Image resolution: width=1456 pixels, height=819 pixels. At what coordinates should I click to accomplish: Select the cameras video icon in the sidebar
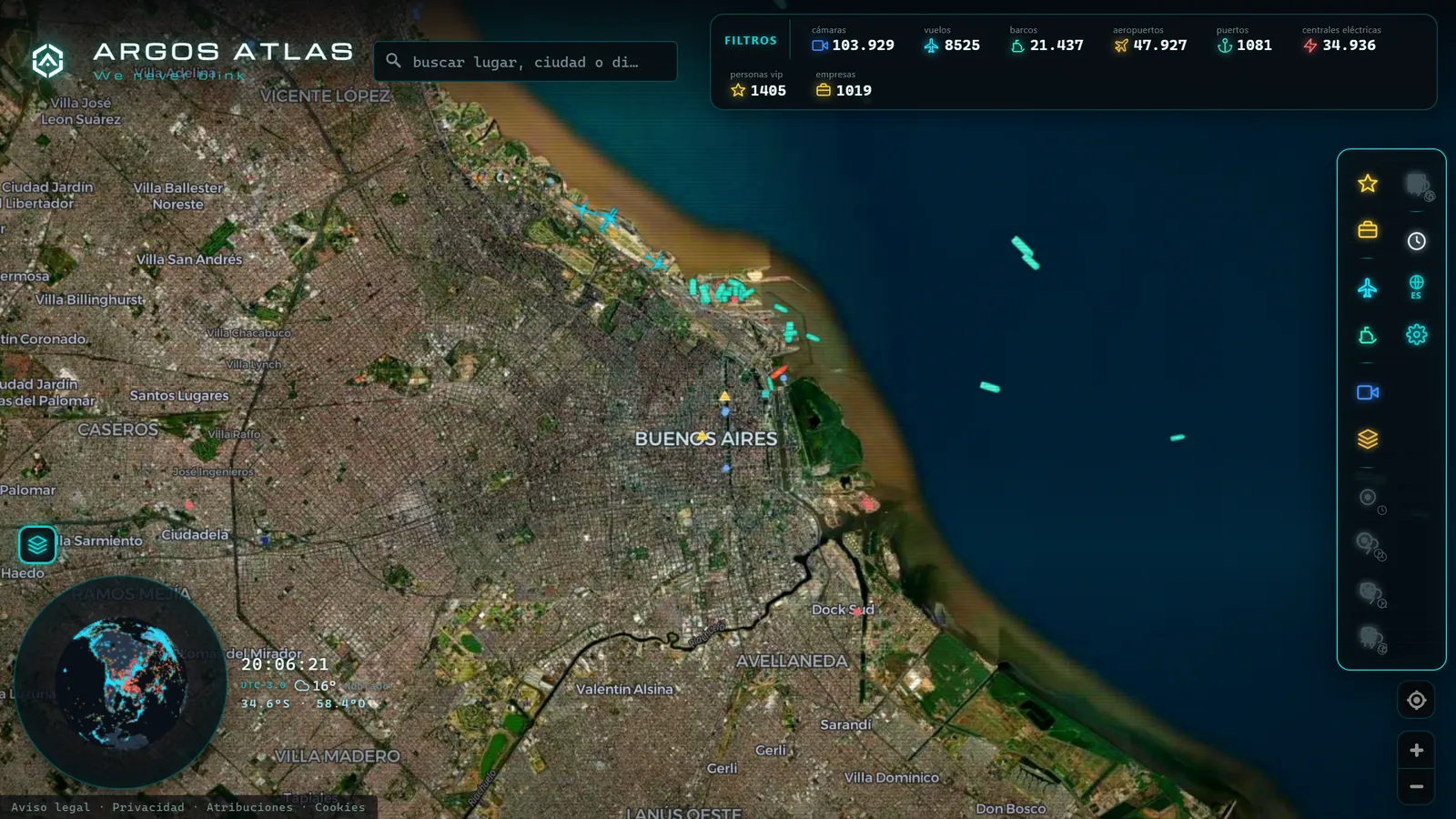tap(1368, 392)
